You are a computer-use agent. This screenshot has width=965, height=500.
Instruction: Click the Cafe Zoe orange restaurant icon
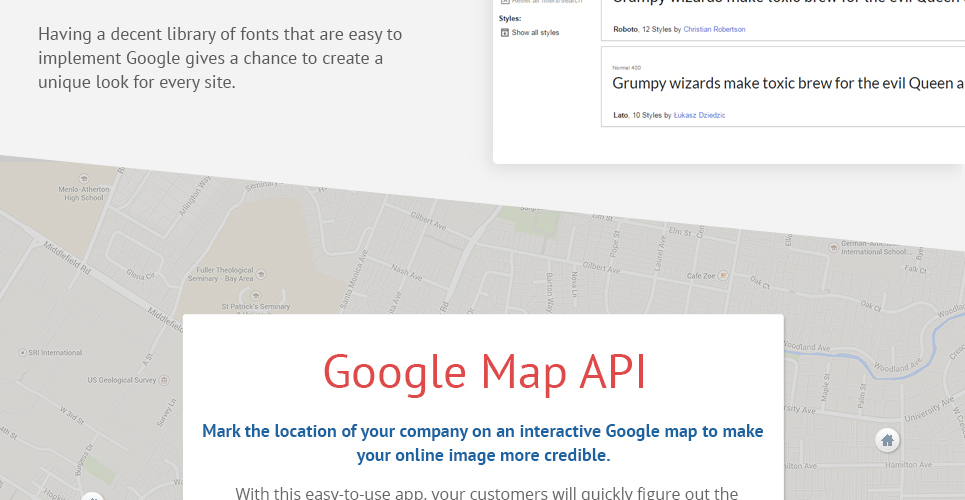coord(724,275)
